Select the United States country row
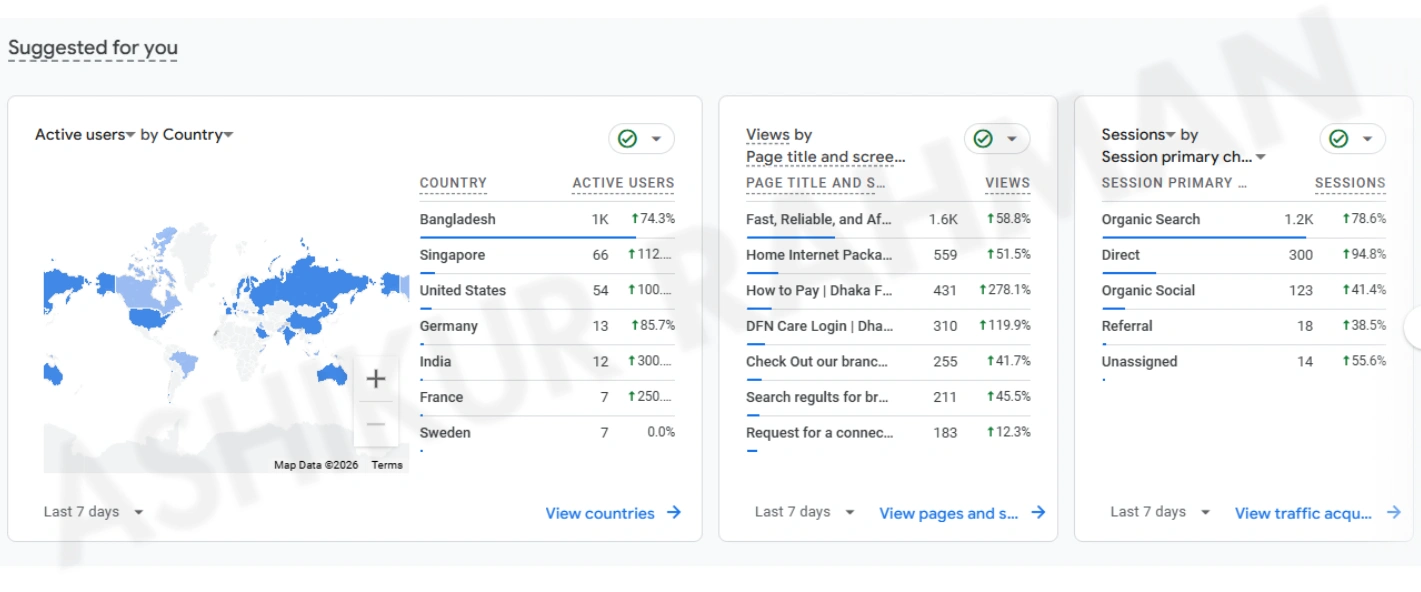1421x592 pixels. point(547,291)
